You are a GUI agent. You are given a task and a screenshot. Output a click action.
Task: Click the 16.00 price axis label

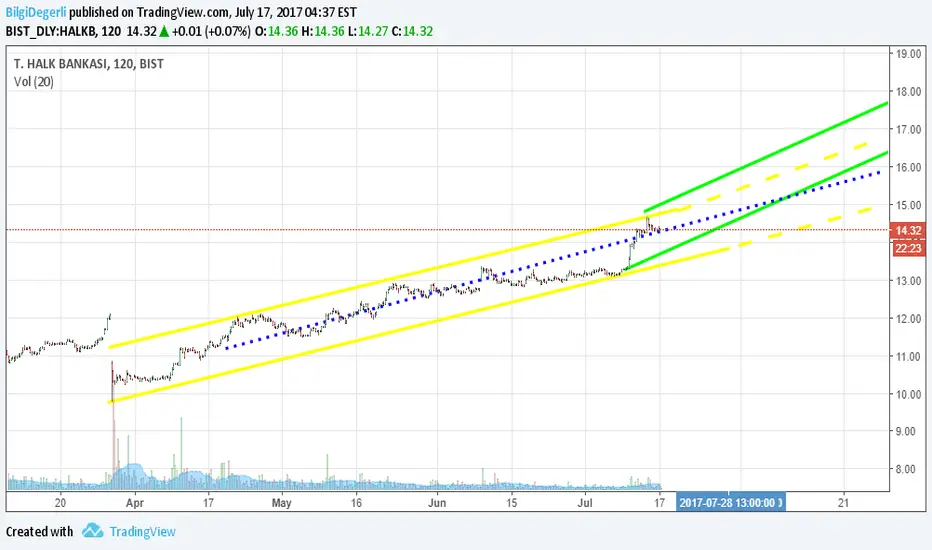coord(908,167)
